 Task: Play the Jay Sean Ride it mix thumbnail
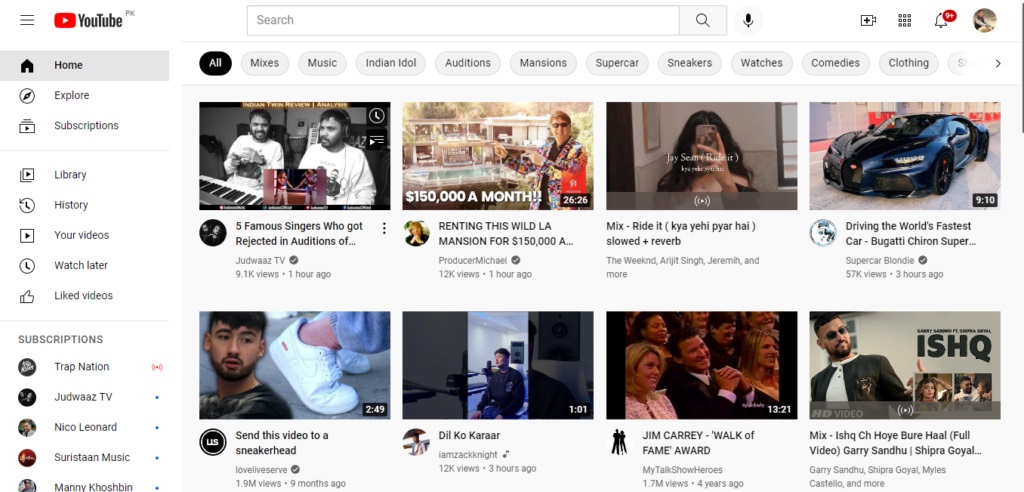(701, 156)
